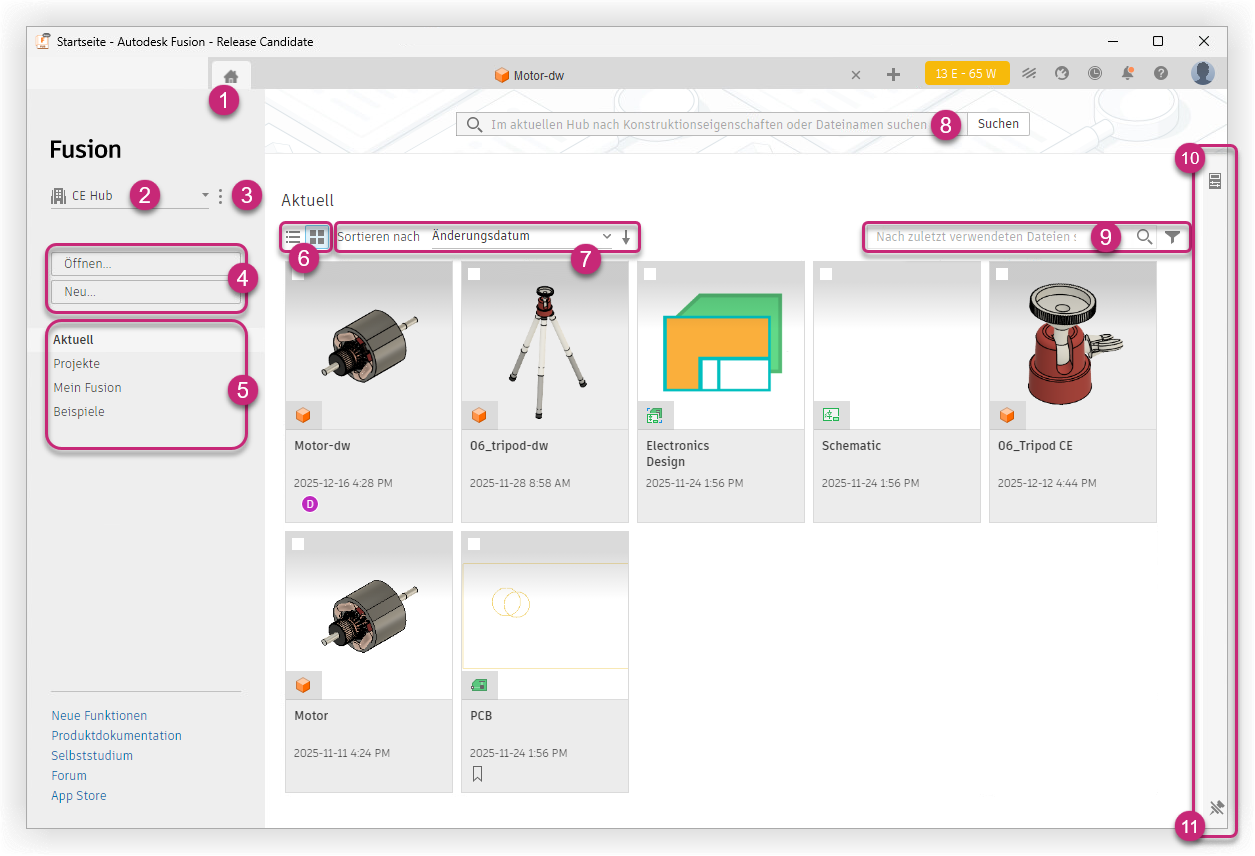The image size is (1255, 856).
Task: Select Mein Fusion in the sidebar
Action: pos(88,388)
